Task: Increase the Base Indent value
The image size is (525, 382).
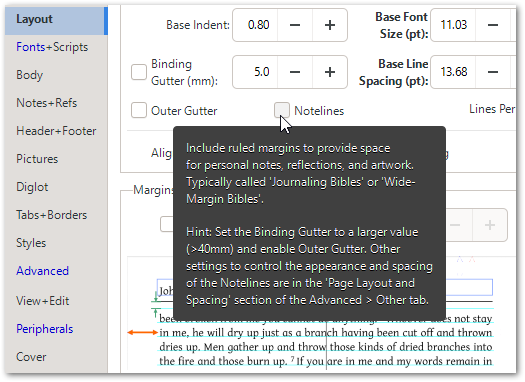Action: (x=330, y=25)
